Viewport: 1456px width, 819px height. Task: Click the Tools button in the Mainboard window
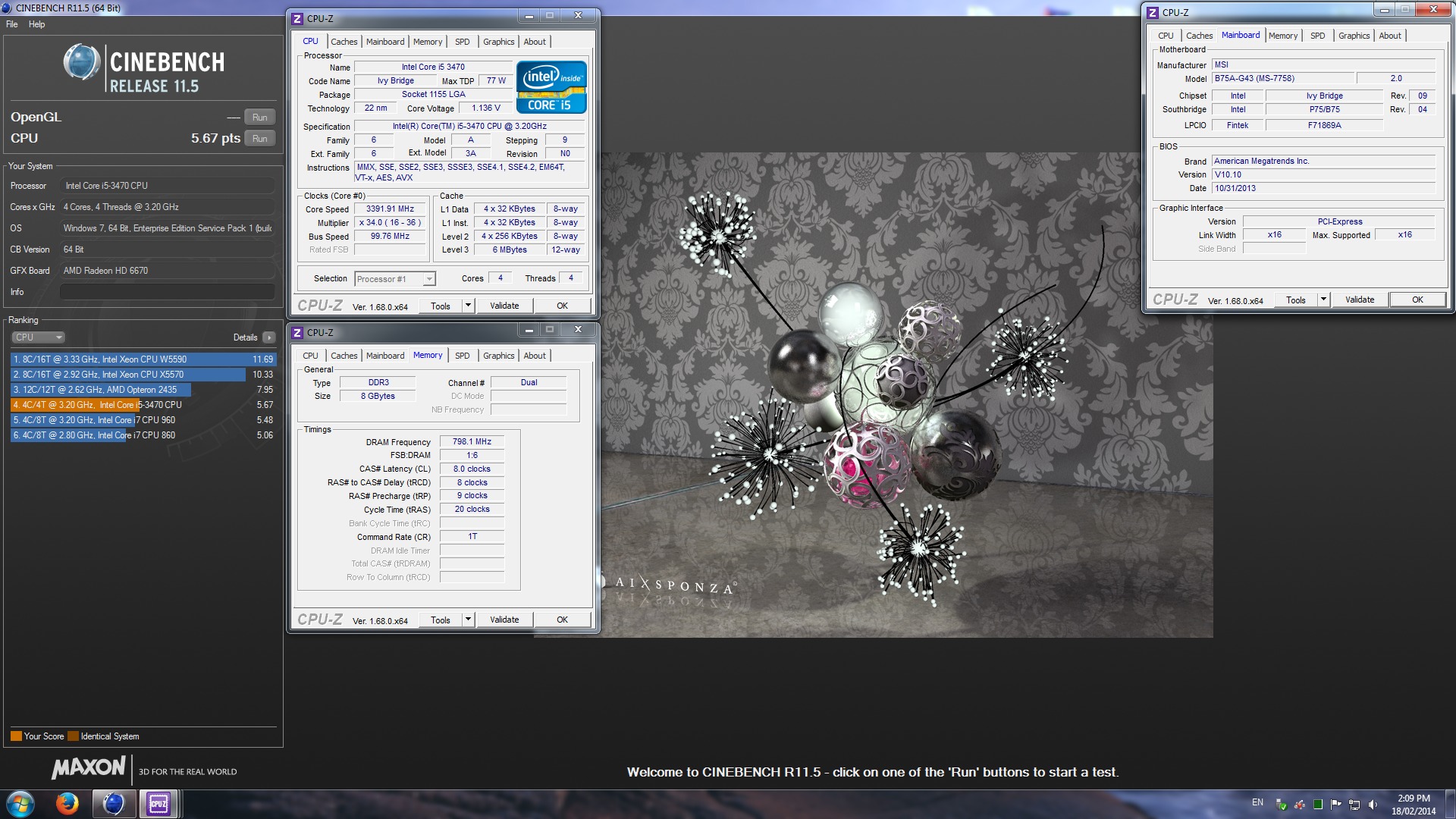pyautogui.click(x=1296, y=300)
